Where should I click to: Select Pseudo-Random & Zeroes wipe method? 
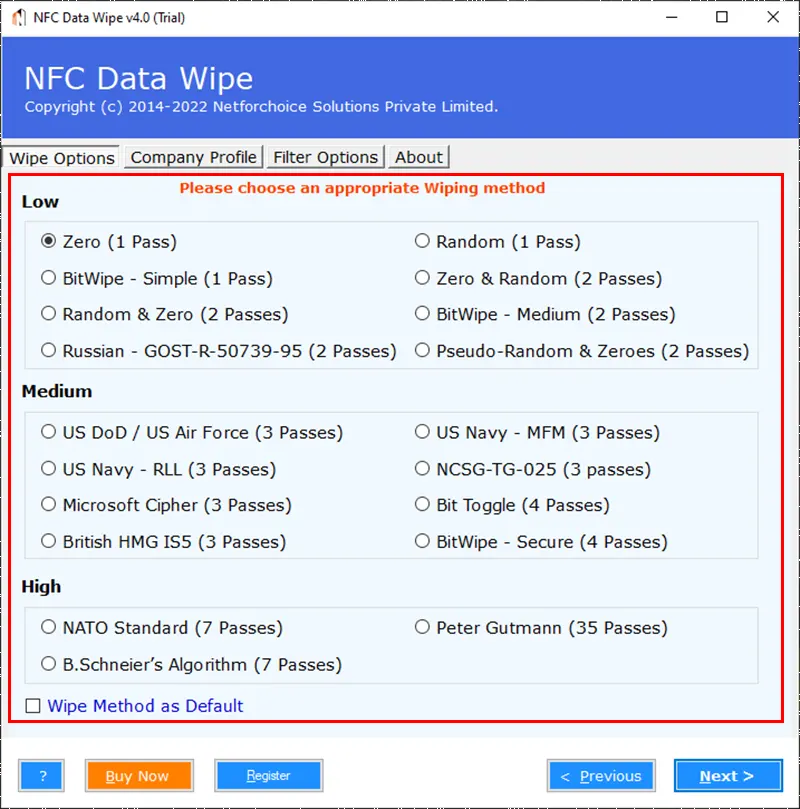[x=422, y=350]
